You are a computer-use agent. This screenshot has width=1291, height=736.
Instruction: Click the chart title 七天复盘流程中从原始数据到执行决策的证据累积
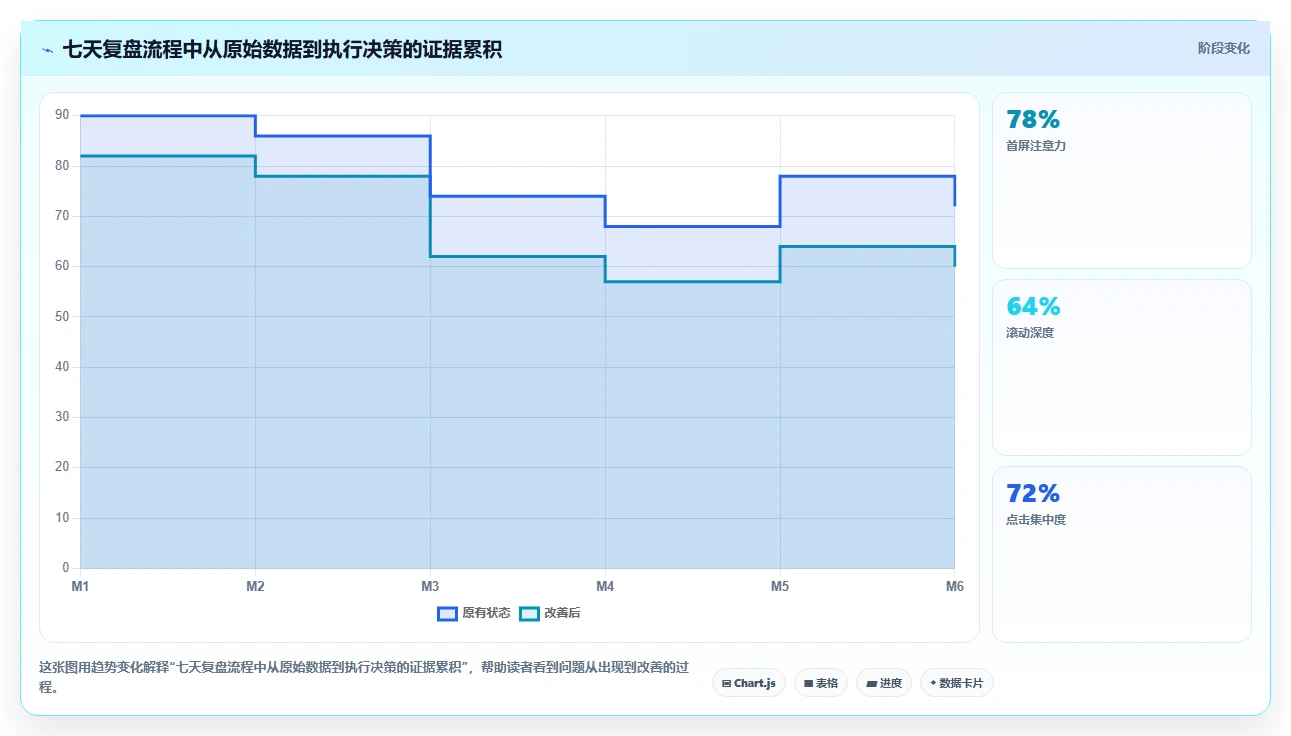click(282, 49)
